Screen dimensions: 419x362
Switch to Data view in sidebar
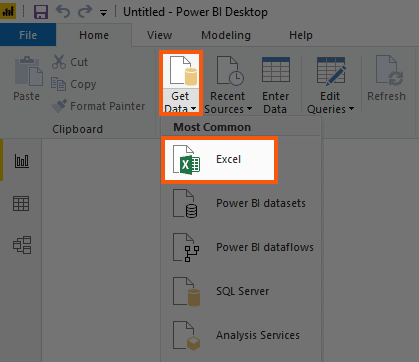(21, 203)
